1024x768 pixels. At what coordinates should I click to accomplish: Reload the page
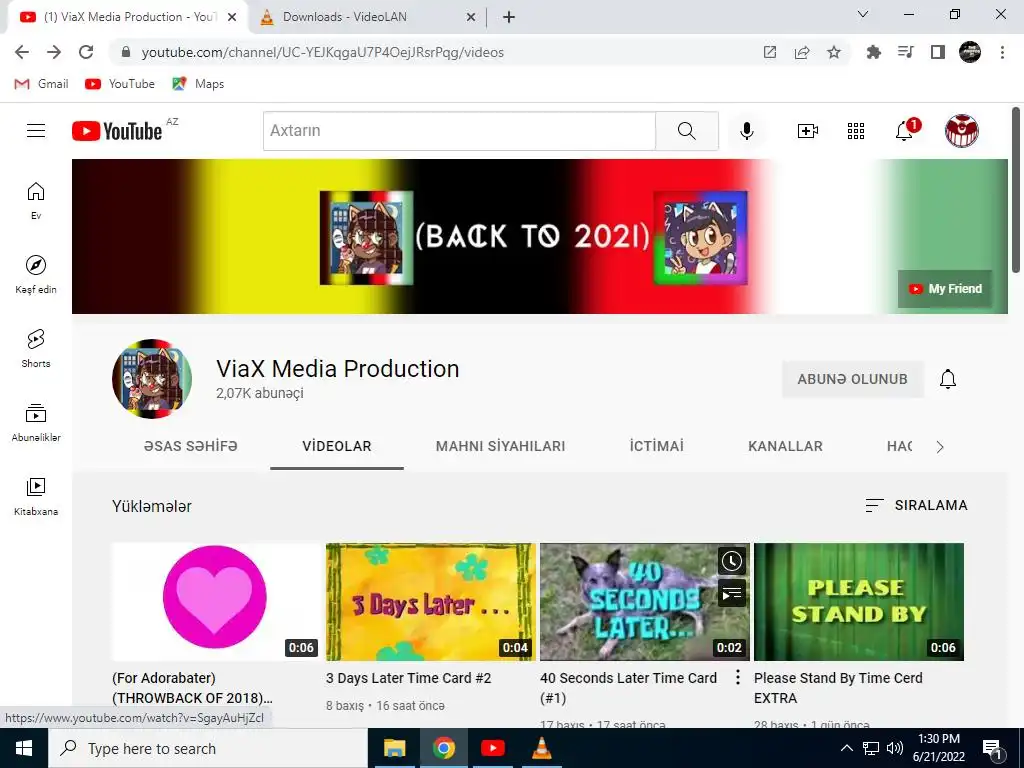[86, 52]
